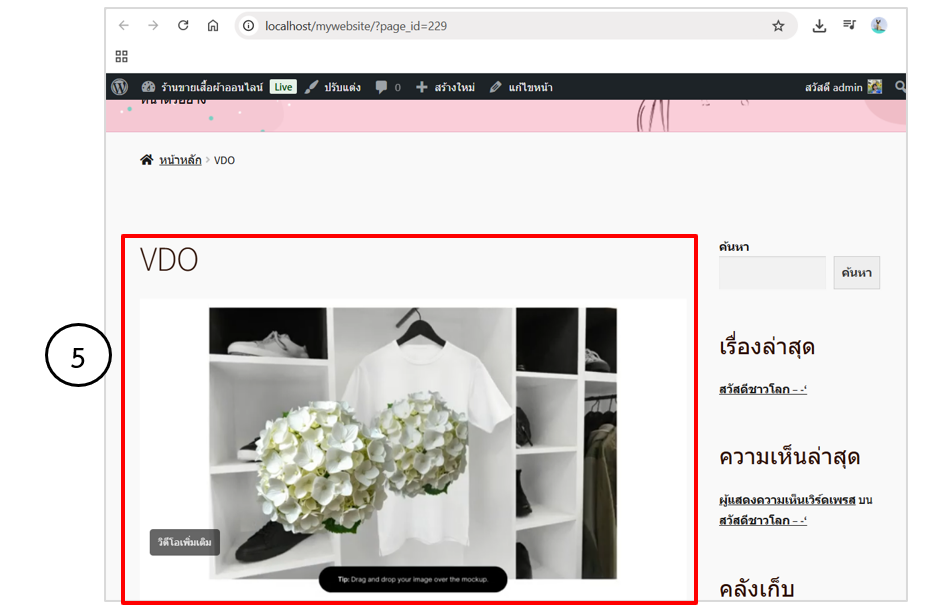Click the address bar showing localhost/mywebsite
Screen dimensions: 949x608
click(x=500, y=26)
